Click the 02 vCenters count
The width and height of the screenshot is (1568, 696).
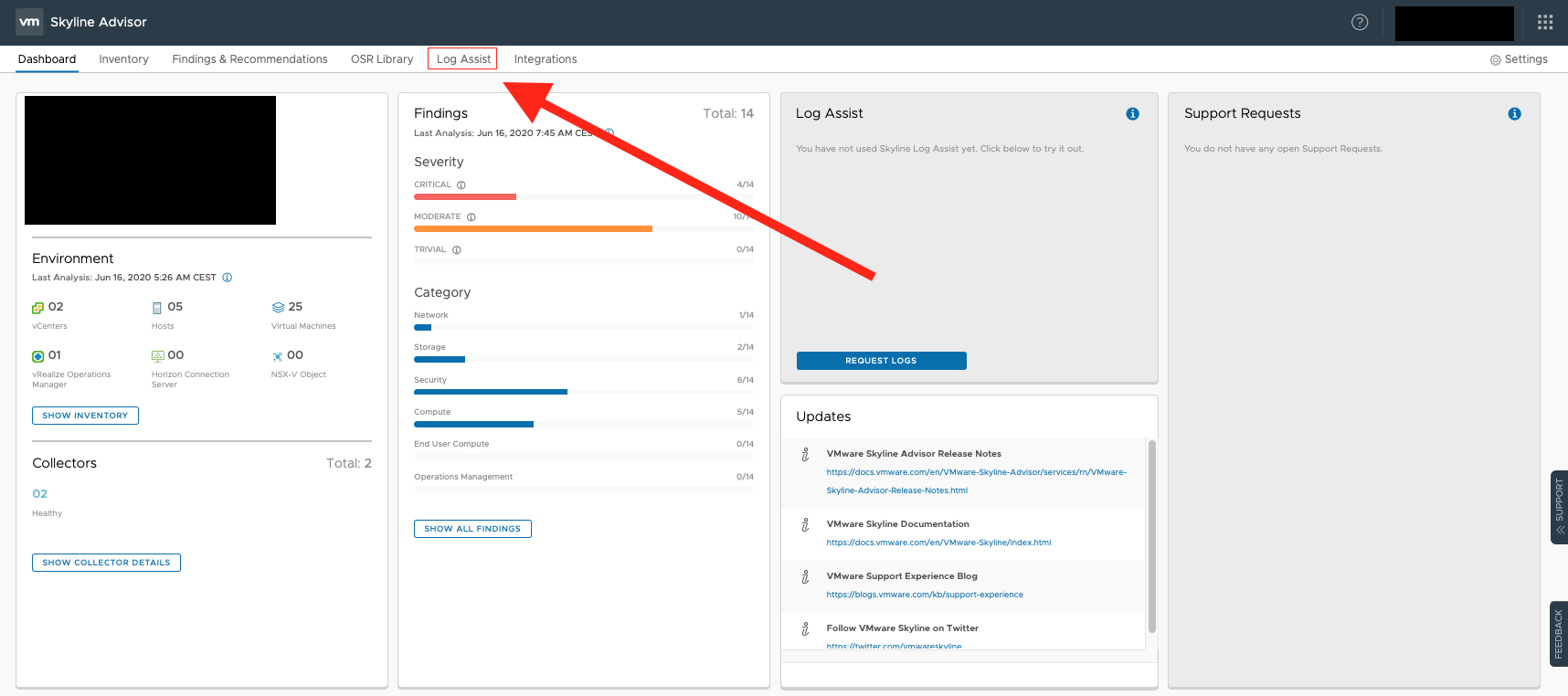tap(56, 307)
